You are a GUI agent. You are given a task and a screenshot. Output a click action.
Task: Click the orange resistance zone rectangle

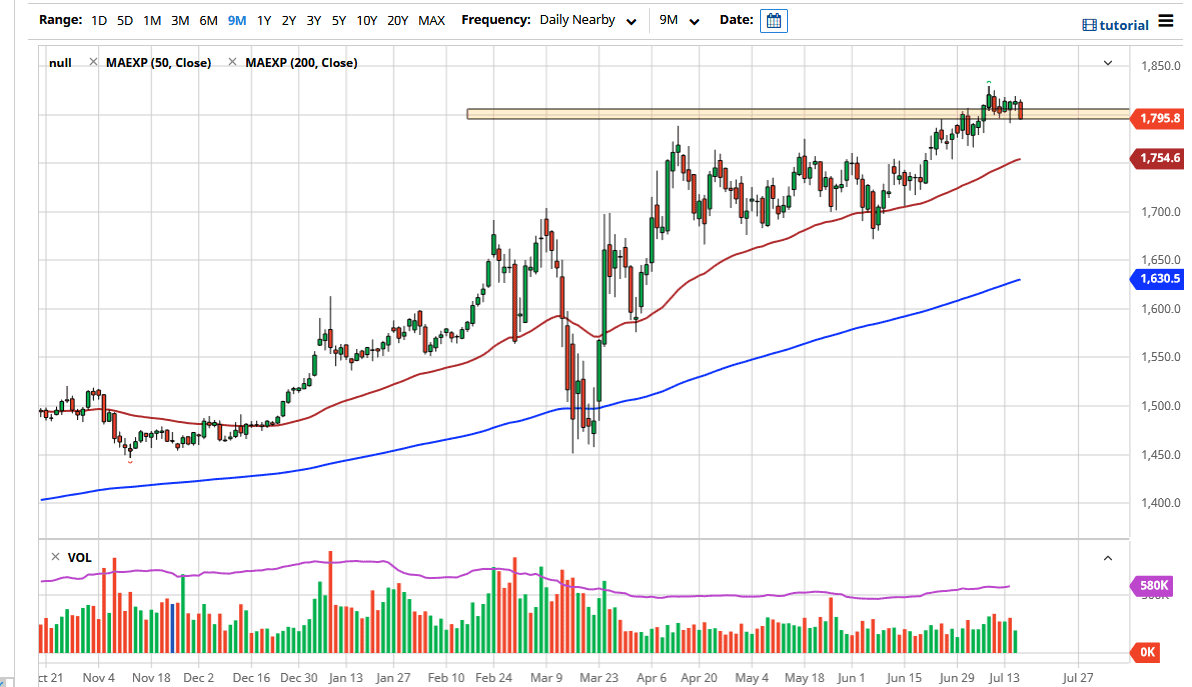700,114
